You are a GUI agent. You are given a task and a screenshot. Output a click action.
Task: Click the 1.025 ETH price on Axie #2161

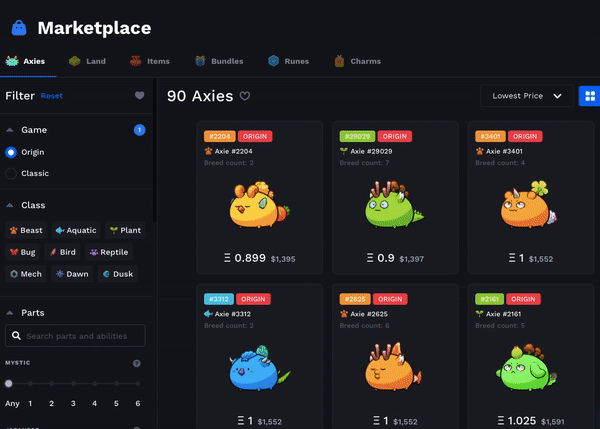pyautogui.click(x=517, y=421)
